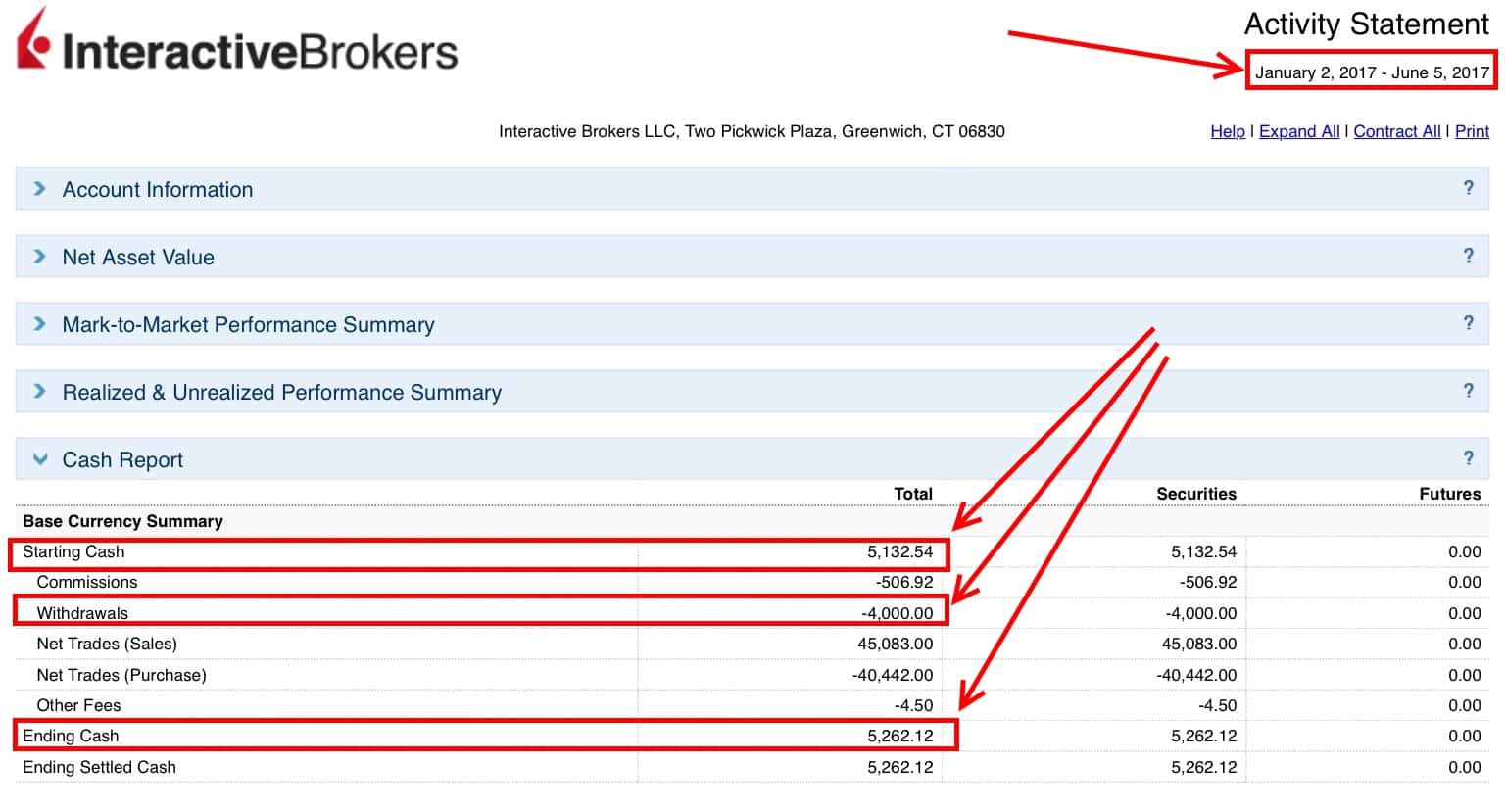Open the Help link
The width and height of the screenshot is (1505, 812).
1227,131
